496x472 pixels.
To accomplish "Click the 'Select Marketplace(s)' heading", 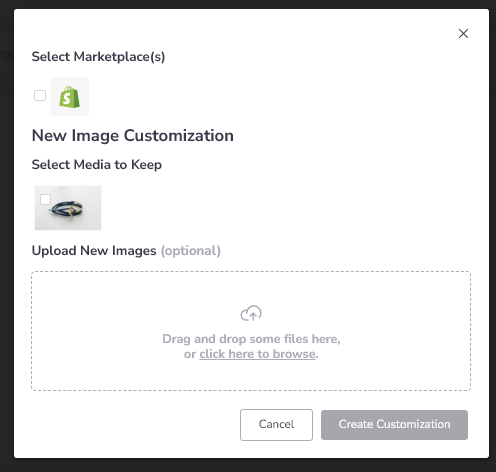I will [x=98, y=57].
